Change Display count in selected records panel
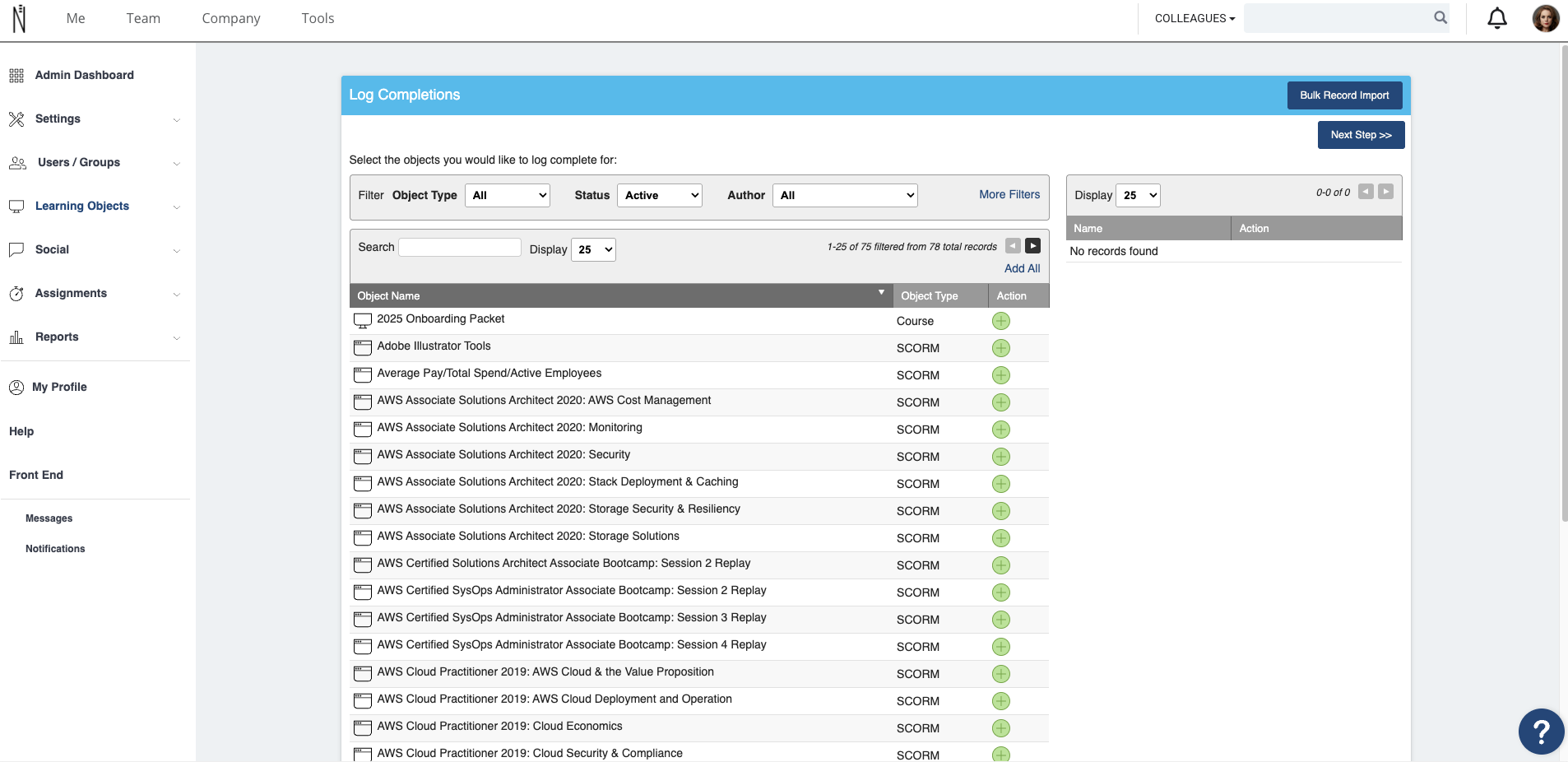 [x=1138, y=195]
